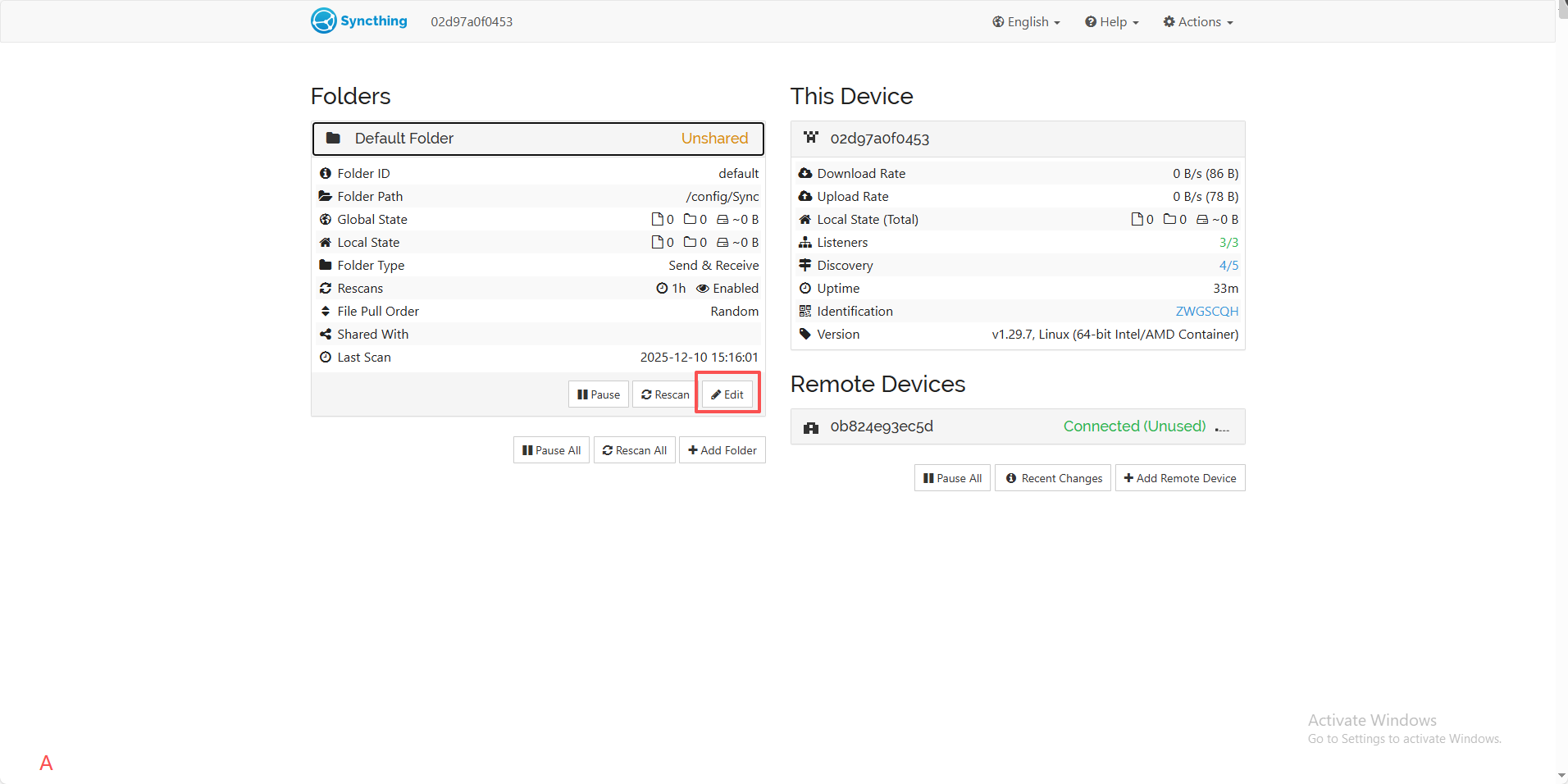The height and width of the screenshot is (784, 1568).
Task: Open the Actions menu
Action: coord(1198,22)
